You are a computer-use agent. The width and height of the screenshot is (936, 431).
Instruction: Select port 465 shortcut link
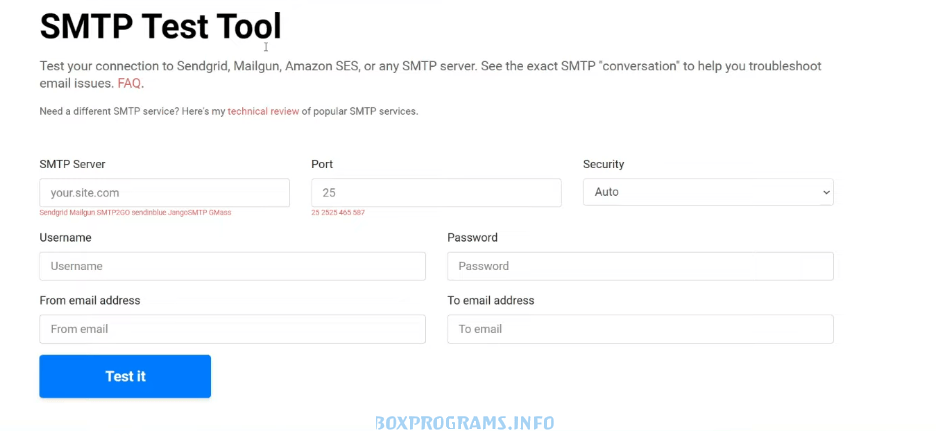coord(343,213)
